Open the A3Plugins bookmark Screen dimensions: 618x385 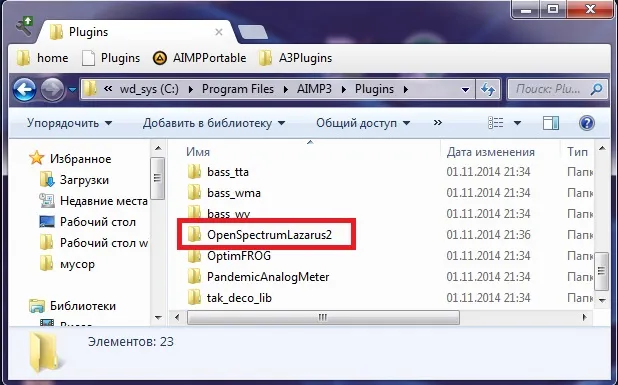(296, 58)
